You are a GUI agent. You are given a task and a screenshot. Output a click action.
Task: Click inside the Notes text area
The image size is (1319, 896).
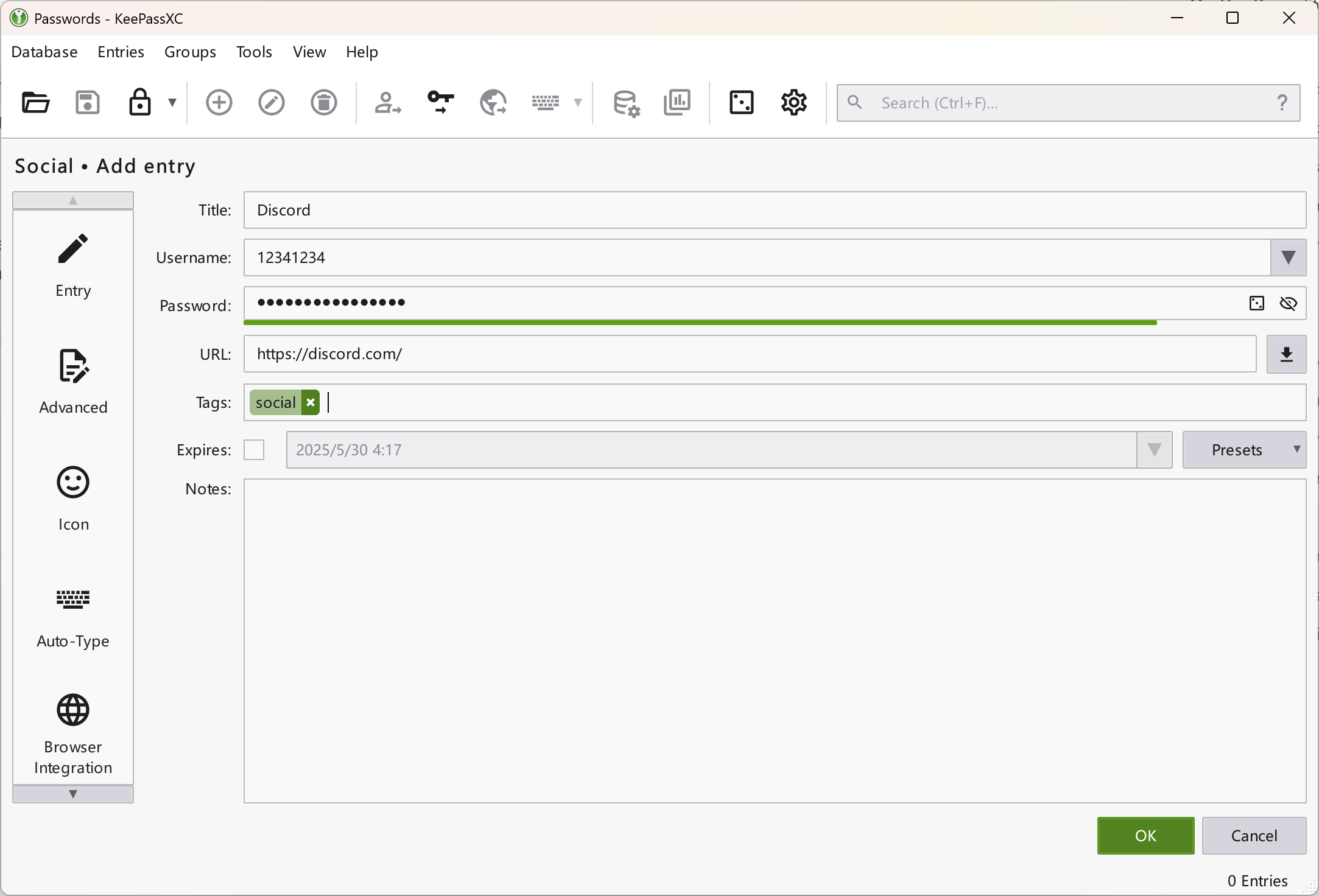click(775, 641)
